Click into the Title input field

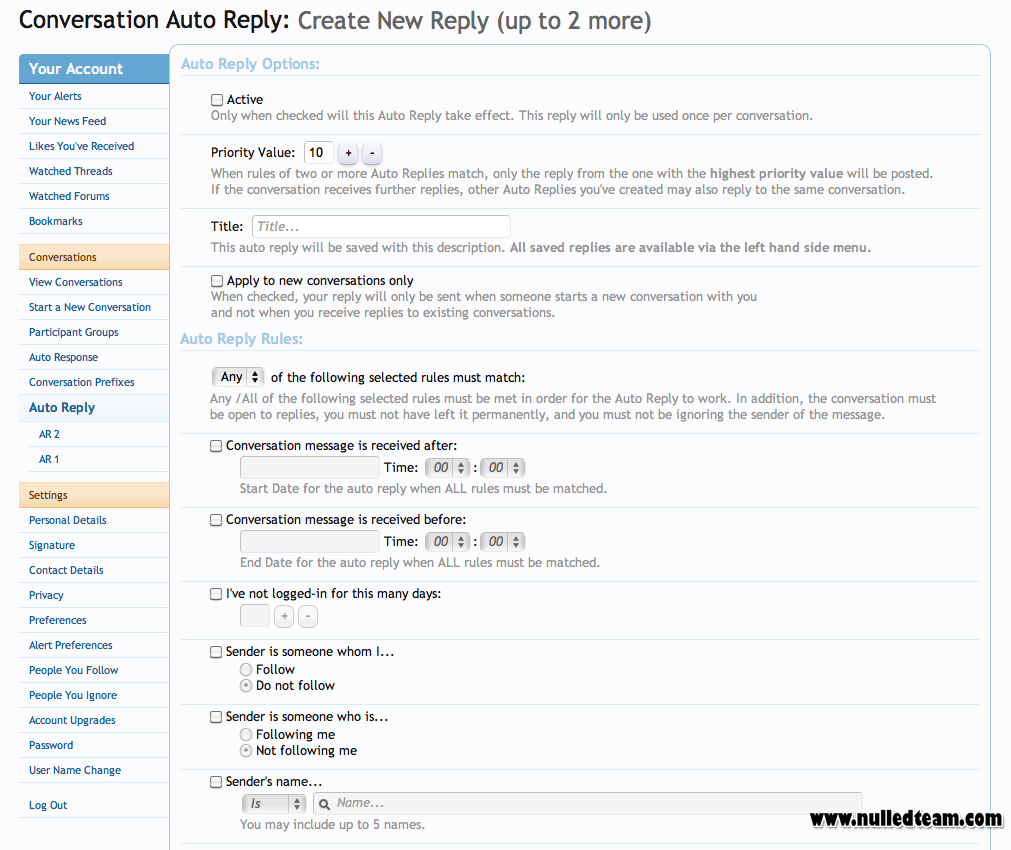coord(381,226)
